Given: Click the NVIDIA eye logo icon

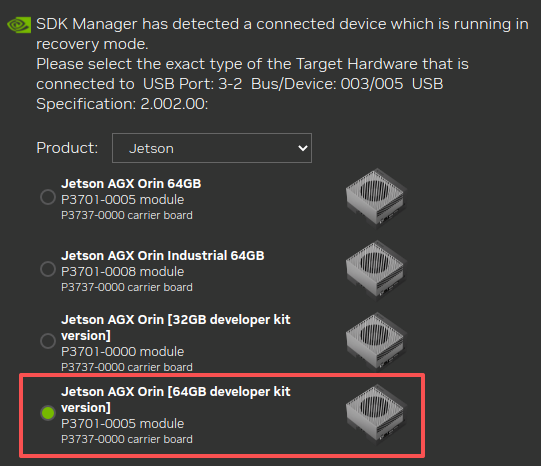Looking at the screenshot, I should tap(19, 25).
